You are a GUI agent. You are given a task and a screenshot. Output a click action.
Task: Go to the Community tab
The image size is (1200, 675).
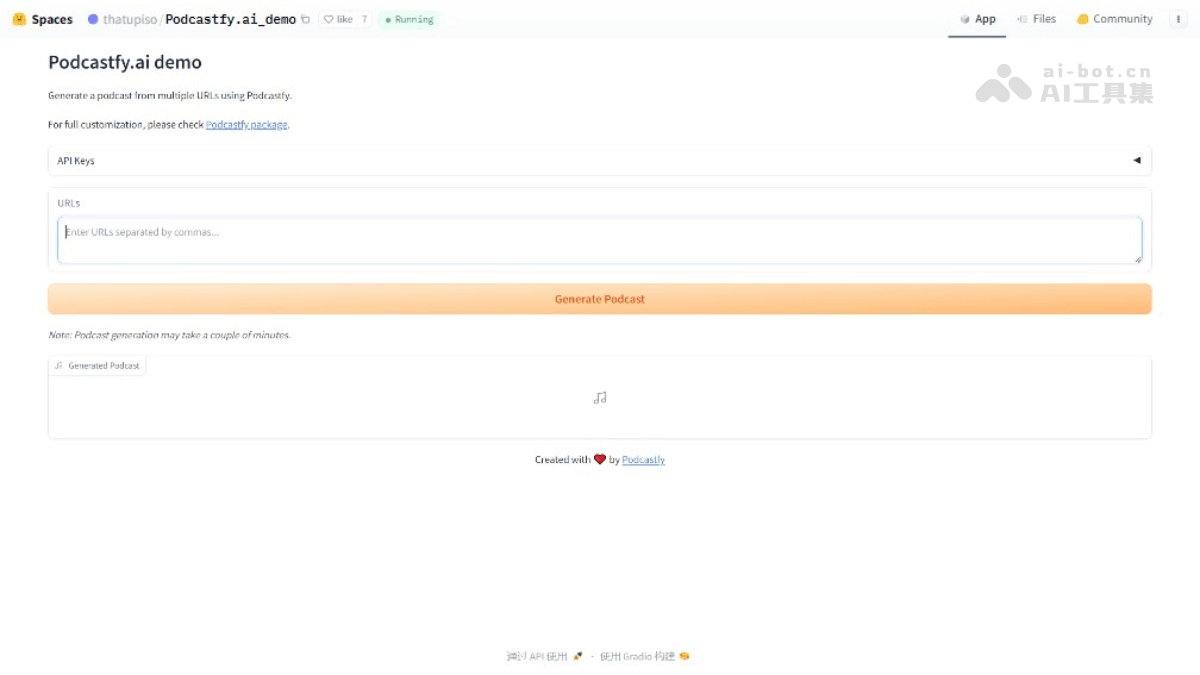point(1114,19)
